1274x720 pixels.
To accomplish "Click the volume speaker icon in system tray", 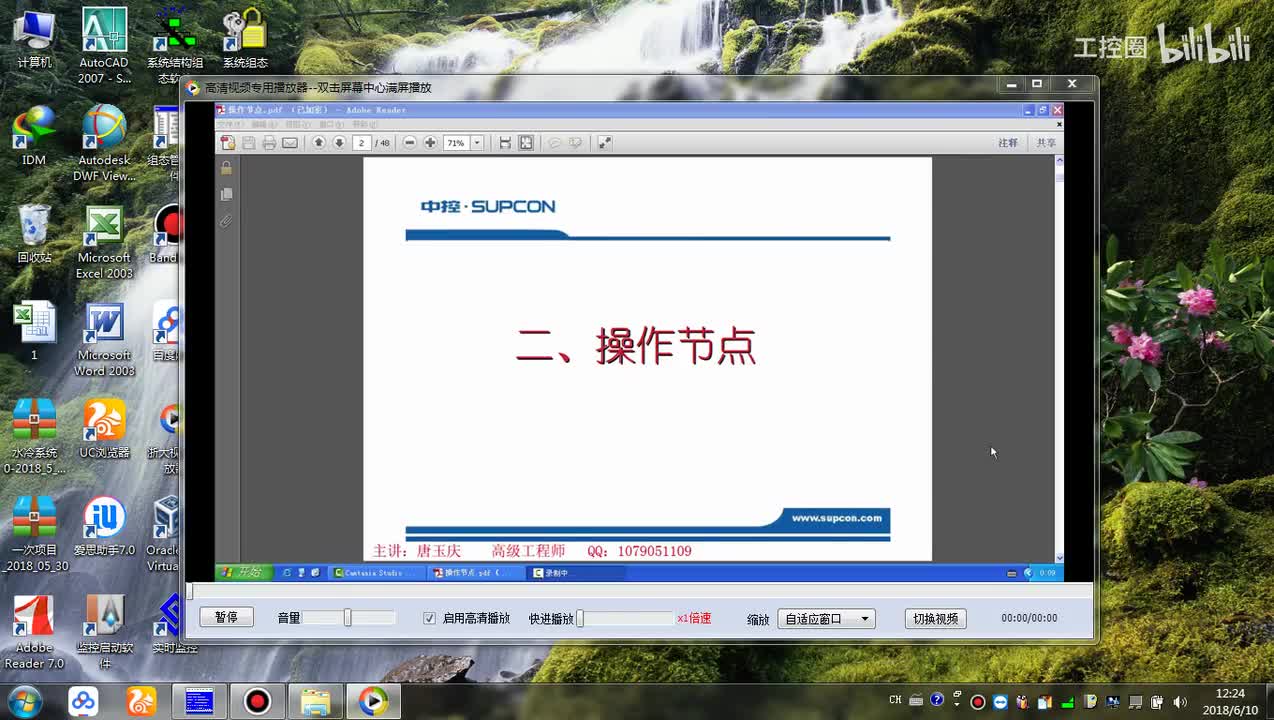I will [1179, 701].
